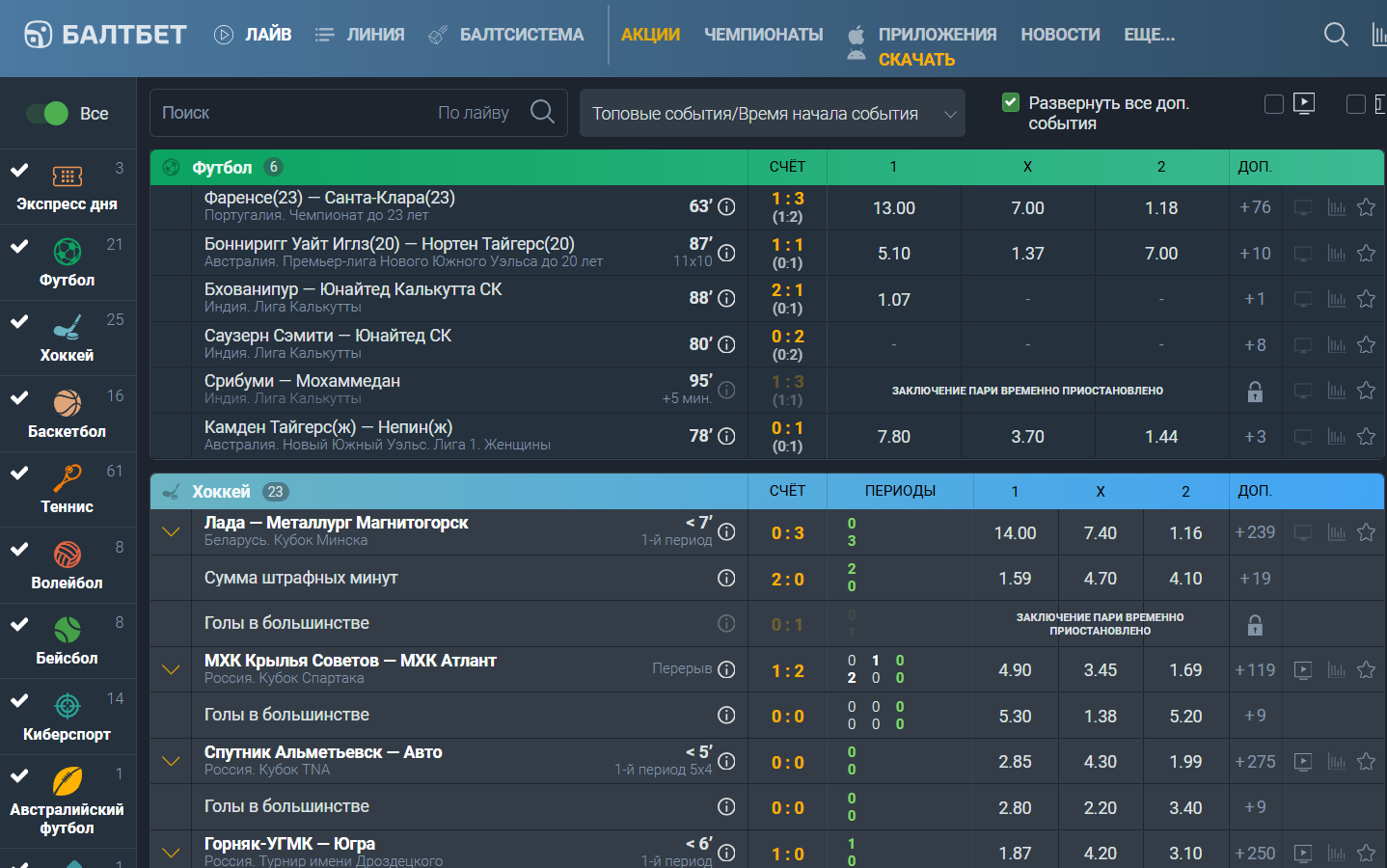Expand +10 extra markets for Бонниригг match
This screenshot has width=1387, height=868.
pos(1255,254)
